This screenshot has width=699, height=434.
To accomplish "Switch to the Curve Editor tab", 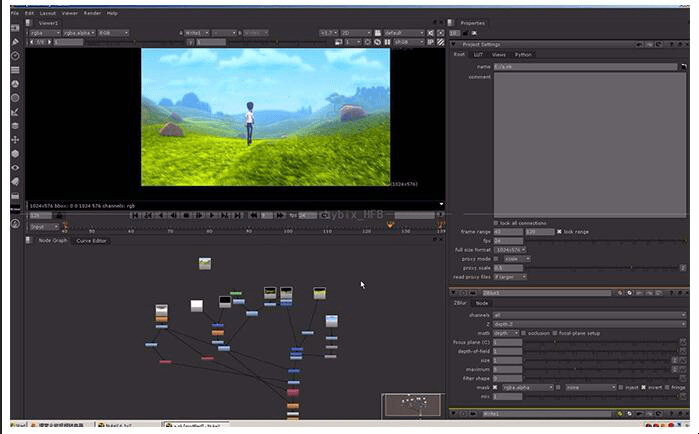I will click(x=92, y=241).
